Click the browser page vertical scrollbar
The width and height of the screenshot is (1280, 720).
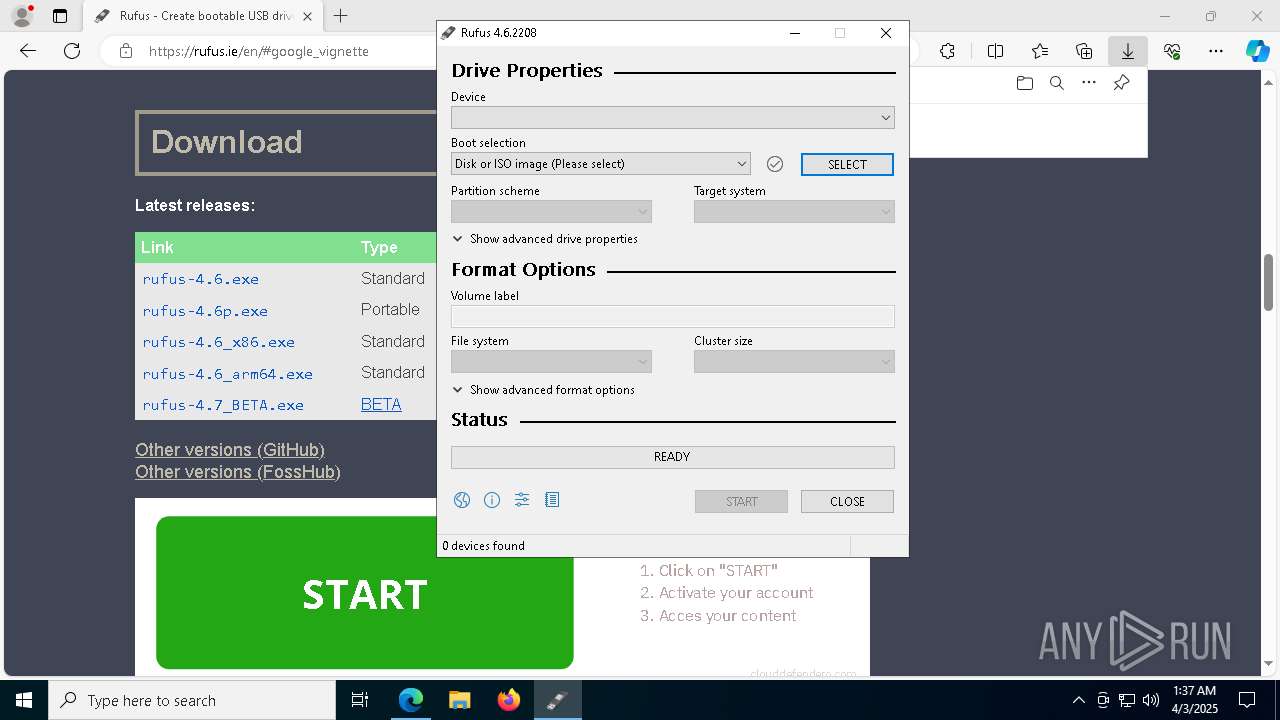pos(1269,283)
